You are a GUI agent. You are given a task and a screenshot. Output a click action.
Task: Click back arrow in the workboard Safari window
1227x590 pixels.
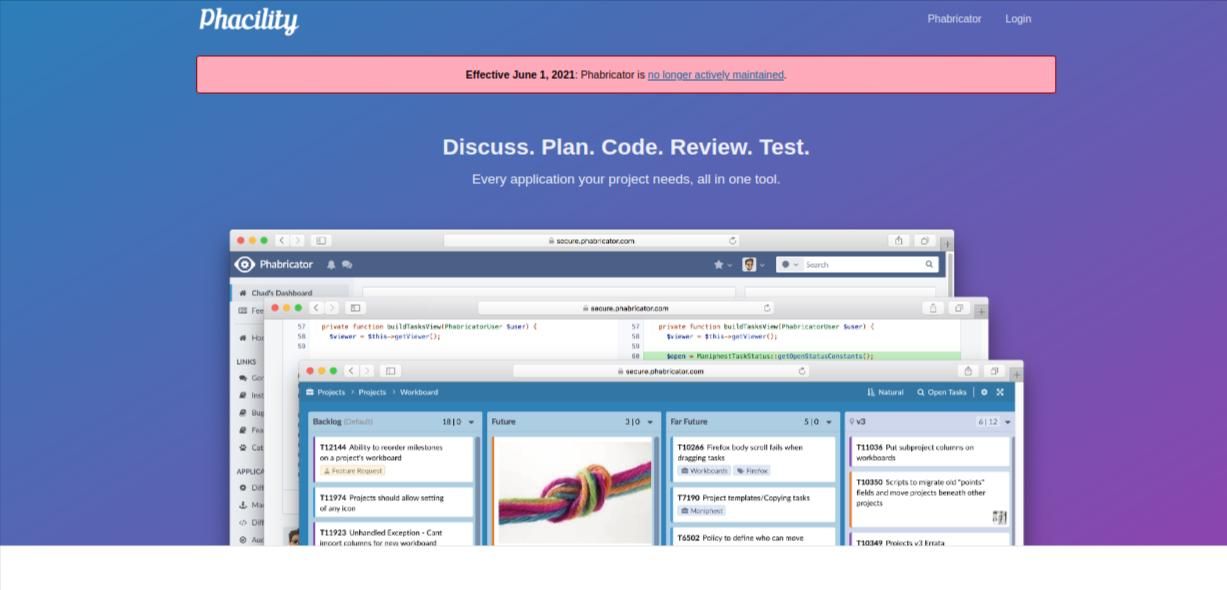point(351,371)
